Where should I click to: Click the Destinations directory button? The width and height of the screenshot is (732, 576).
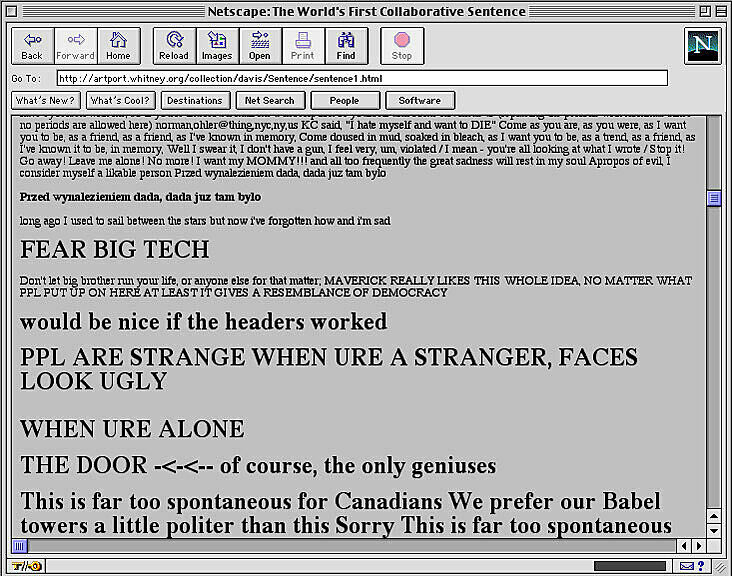(x=194, y=100)
